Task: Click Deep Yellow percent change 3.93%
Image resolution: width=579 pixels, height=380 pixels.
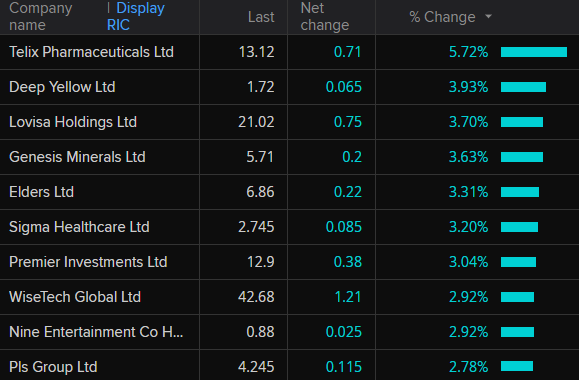Action: pyautogui.click(x=468, y=87)
